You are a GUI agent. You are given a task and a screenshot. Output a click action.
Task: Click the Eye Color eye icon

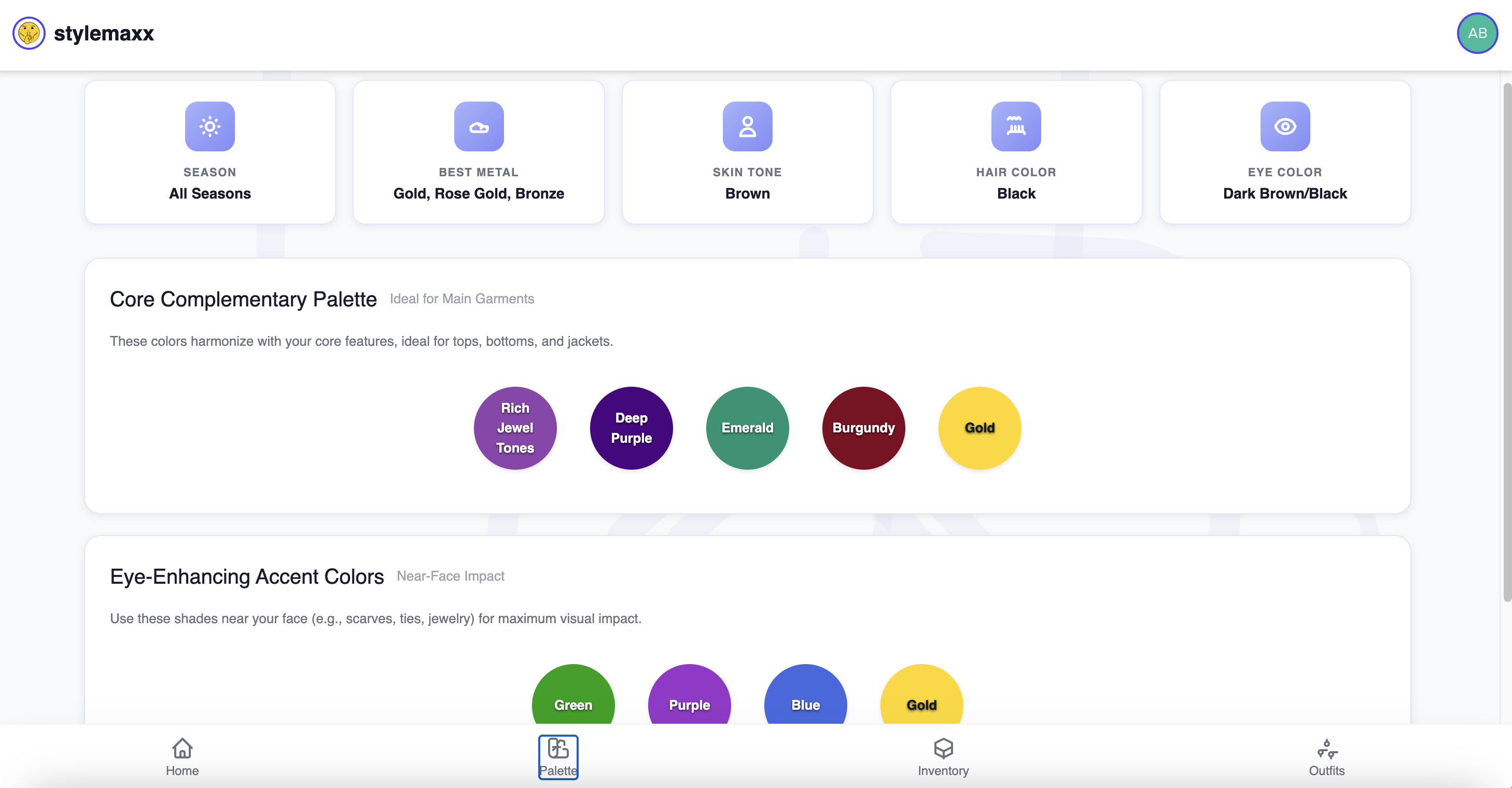pyautogui.click(x=1284, y=126)
